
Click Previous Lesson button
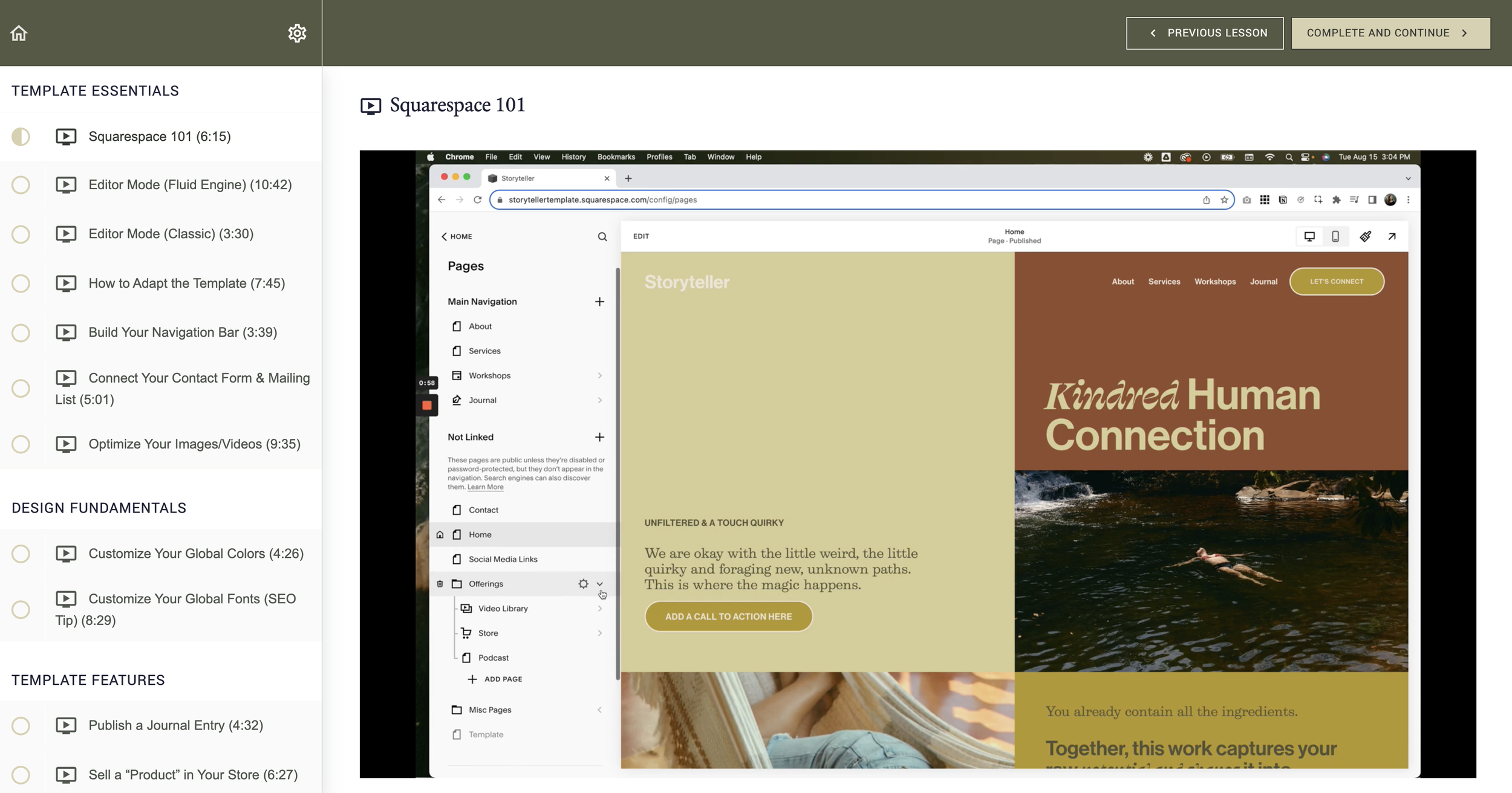(x=1205, y=33)
